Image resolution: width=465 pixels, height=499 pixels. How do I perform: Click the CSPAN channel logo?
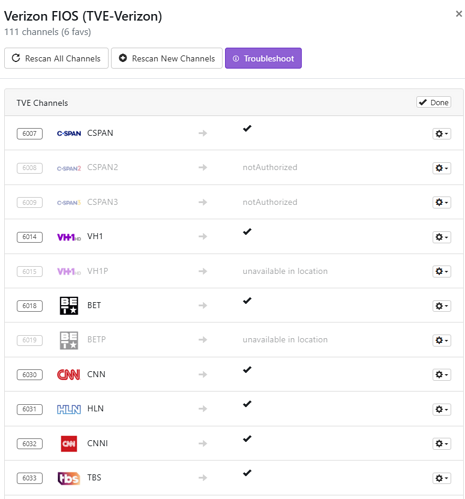(69, 134)
